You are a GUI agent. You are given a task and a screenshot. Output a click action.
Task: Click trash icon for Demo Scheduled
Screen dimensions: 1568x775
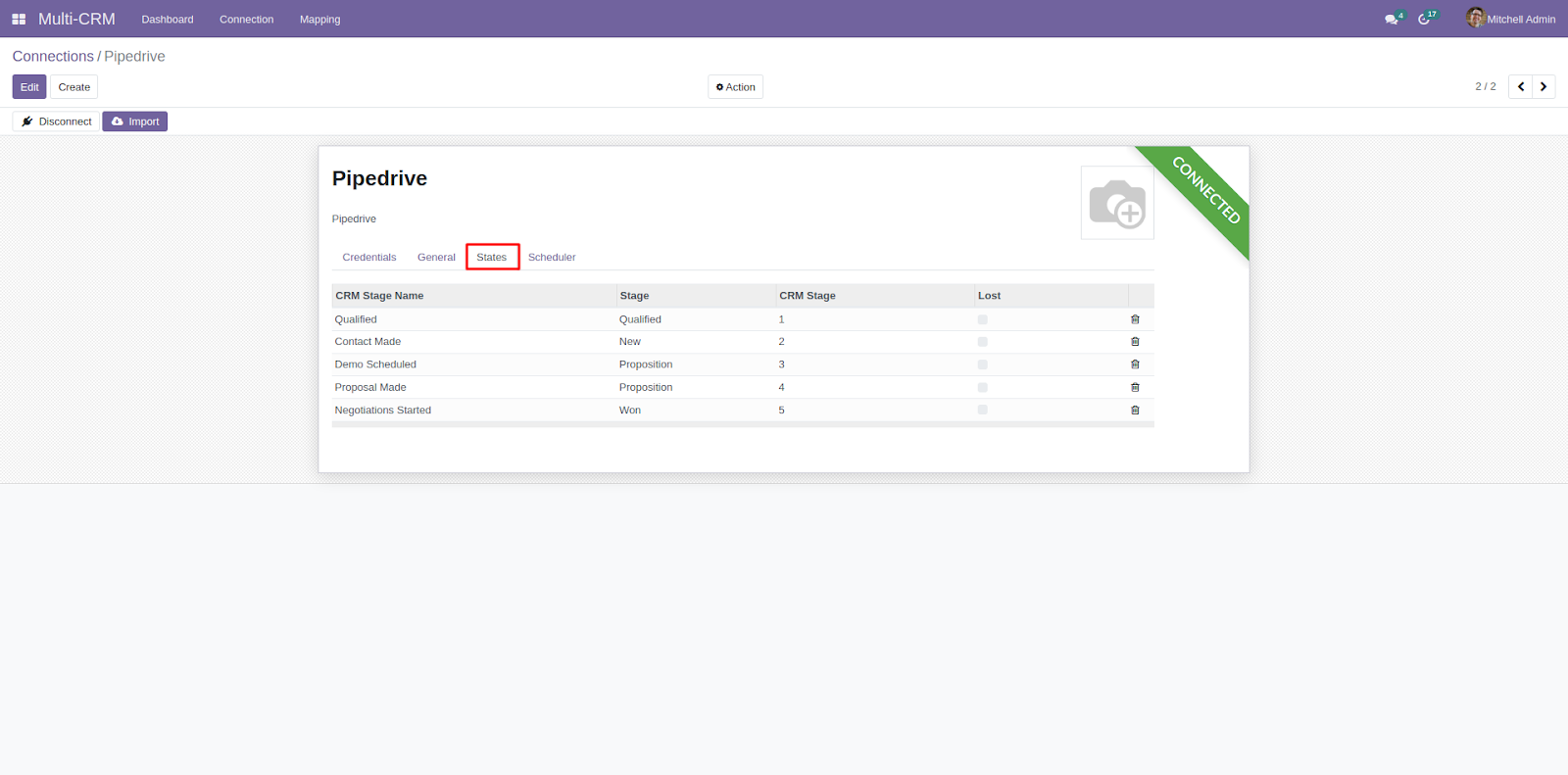click(1135, 364)
